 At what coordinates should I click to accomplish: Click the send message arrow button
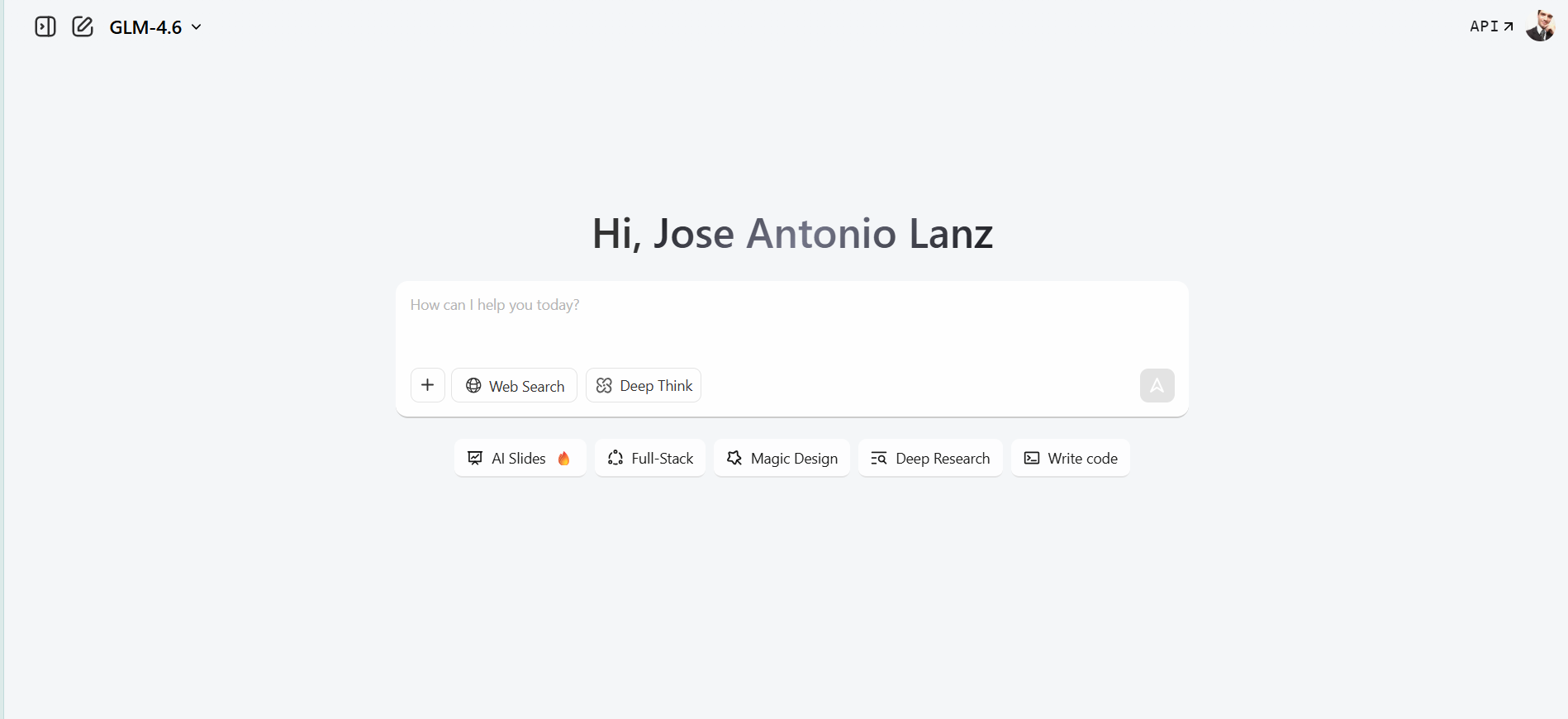tap(1157, 386)
